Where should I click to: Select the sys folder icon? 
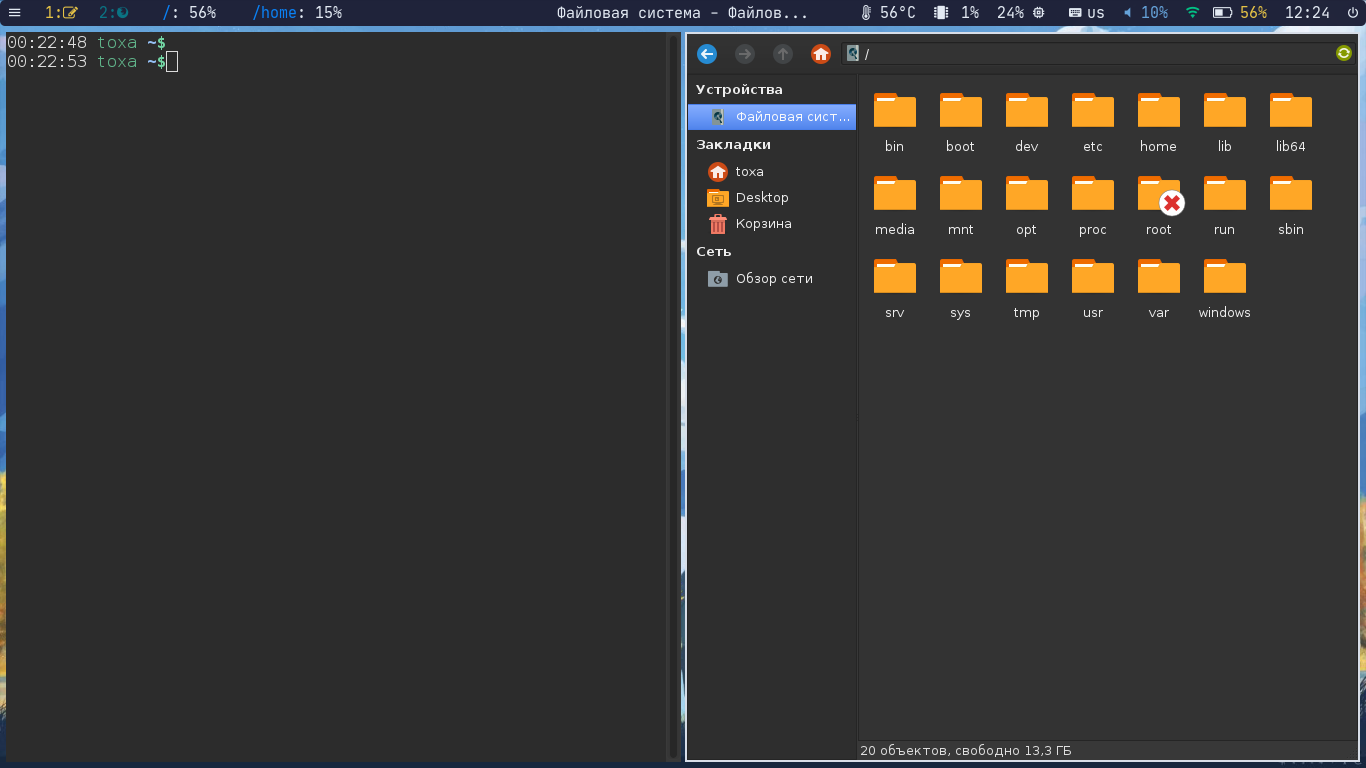(x=961, y=276)
